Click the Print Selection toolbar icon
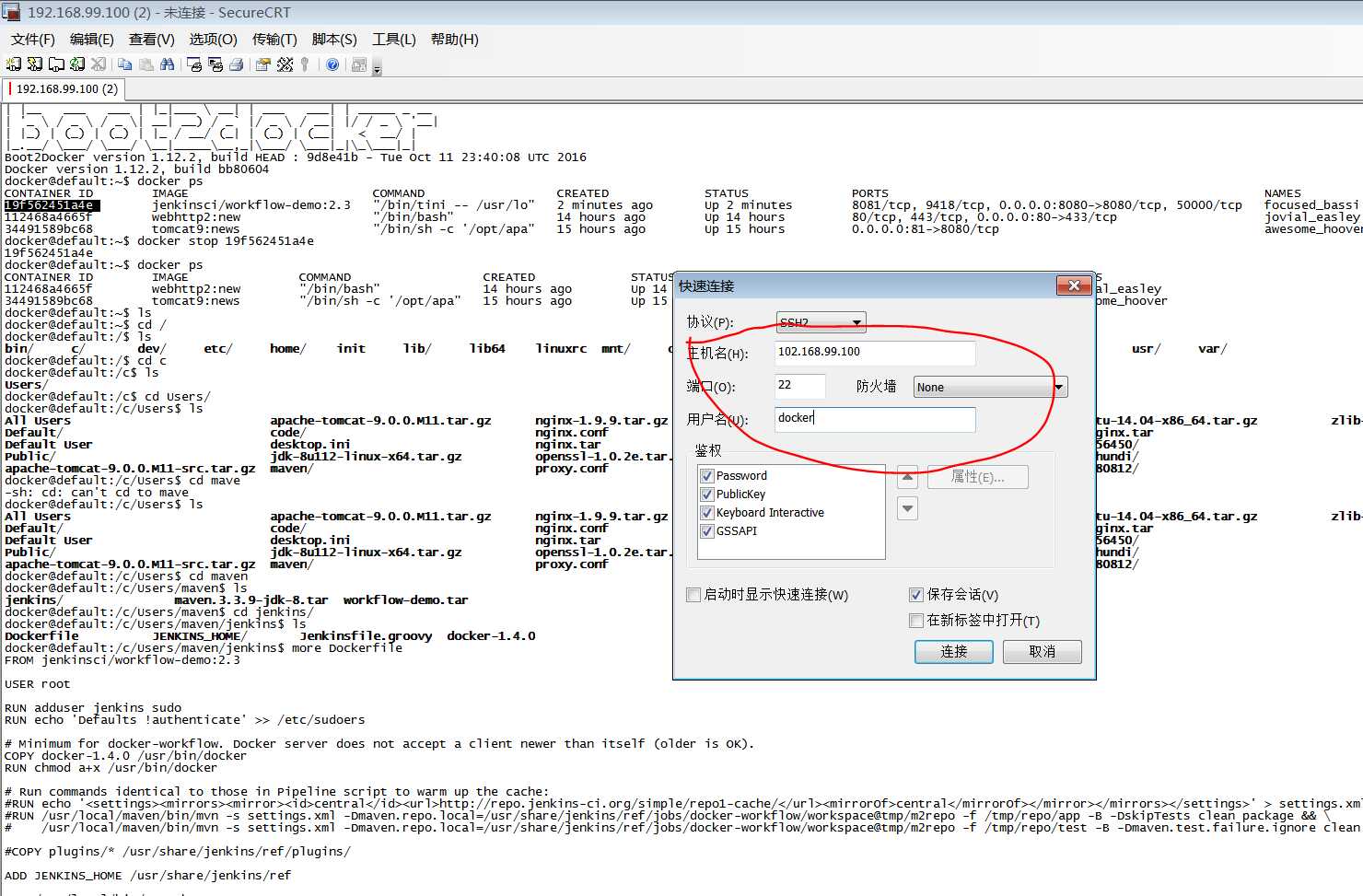The image size is (1363, 896). [x=216, y=64]
